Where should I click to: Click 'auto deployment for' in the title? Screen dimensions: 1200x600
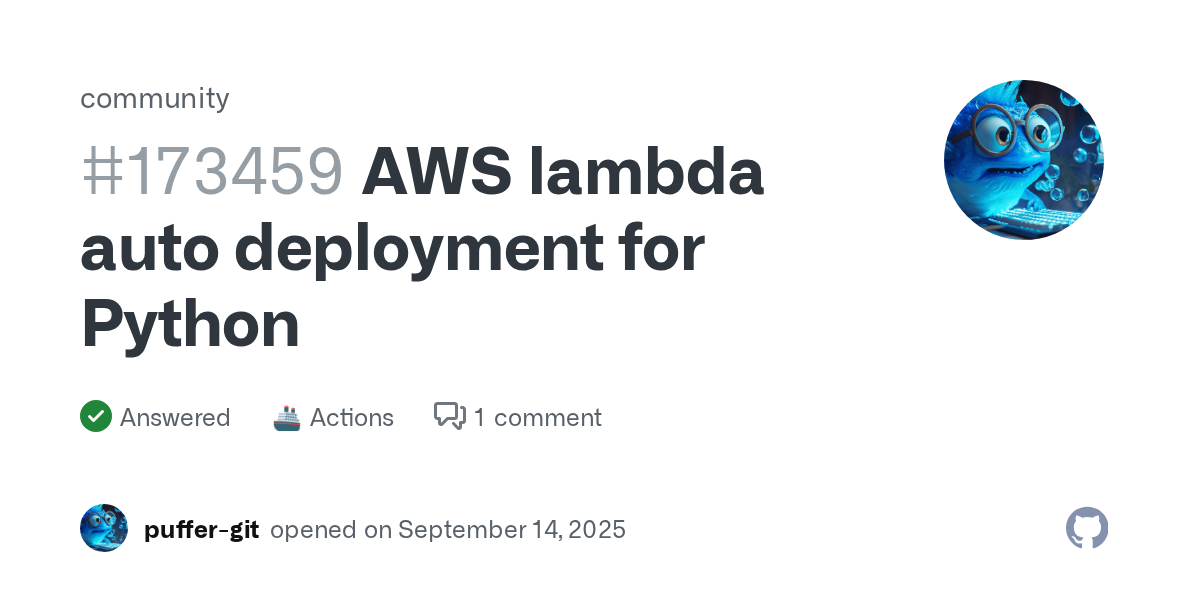coord(393,249)
